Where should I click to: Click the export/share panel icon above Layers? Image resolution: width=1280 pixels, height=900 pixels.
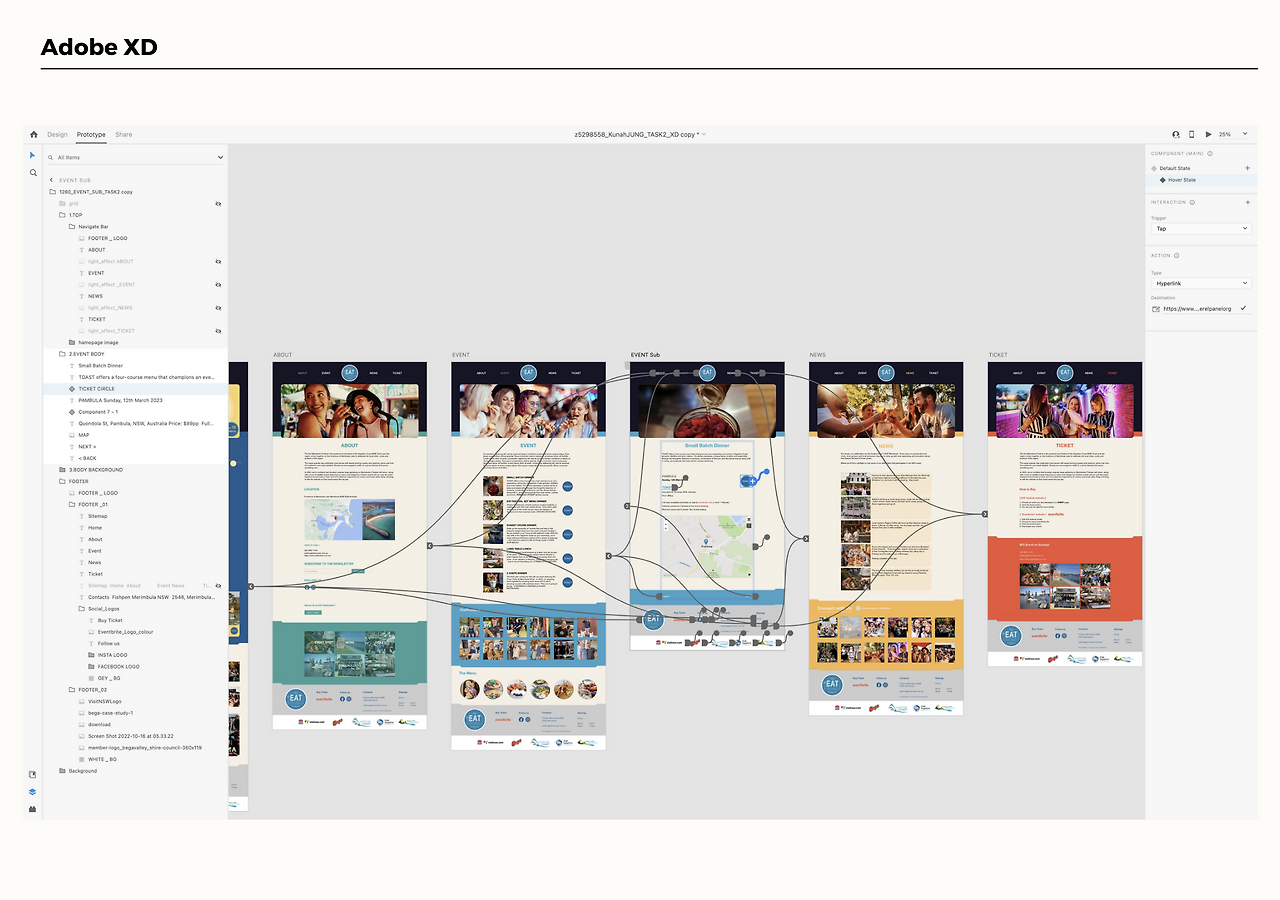pyautogui.click(x=32, y=774)
